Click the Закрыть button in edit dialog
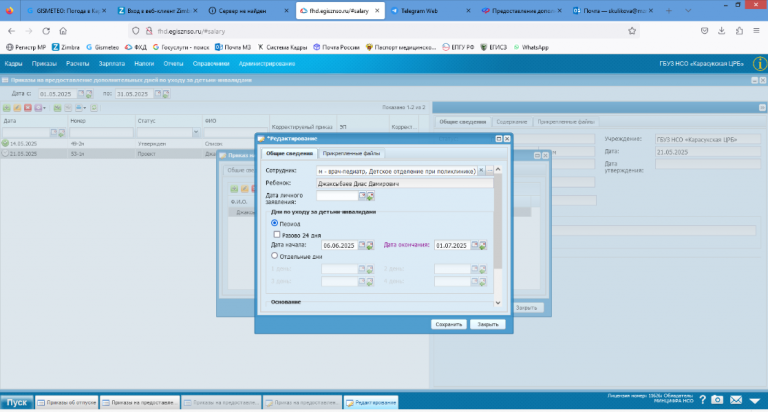This screenshot has height=412, width=768. tap(488, 324)
